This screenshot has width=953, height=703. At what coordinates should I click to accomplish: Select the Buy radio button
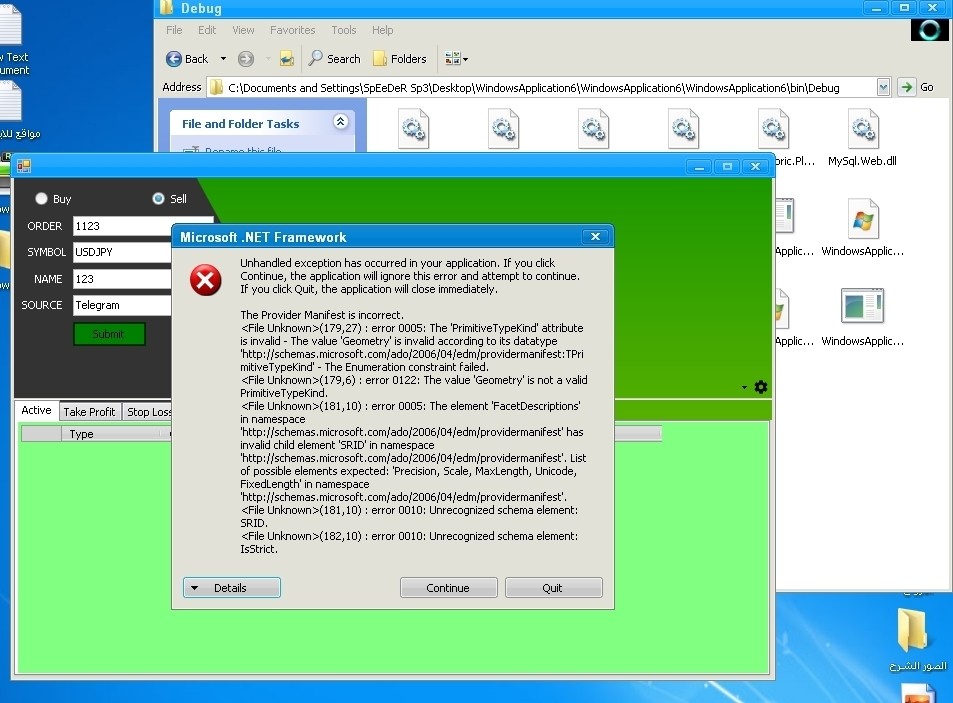(x=41, y=199)
